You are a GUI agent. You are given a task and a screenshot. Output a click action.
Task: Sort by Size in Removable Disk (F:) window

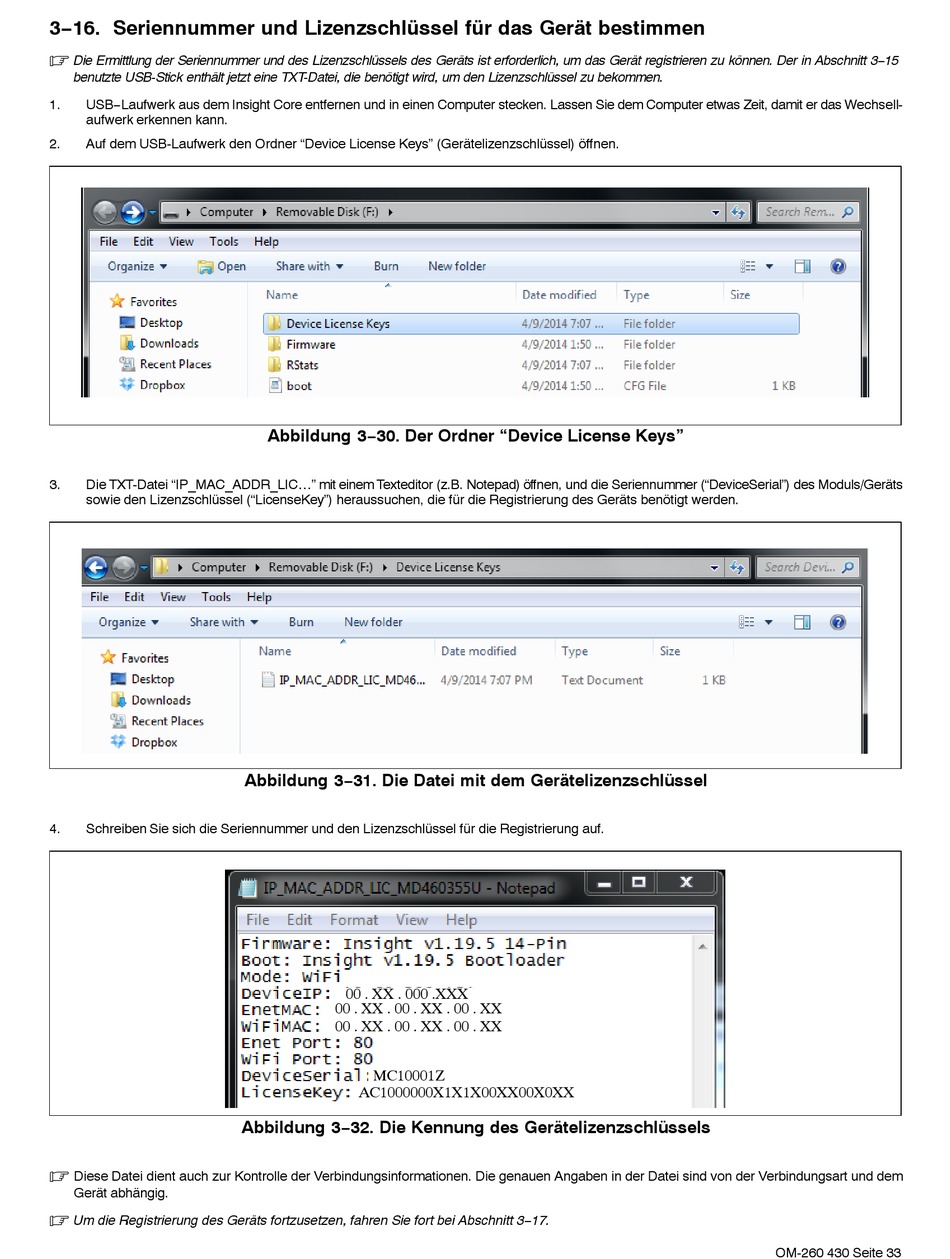click(x=740, y=295)
